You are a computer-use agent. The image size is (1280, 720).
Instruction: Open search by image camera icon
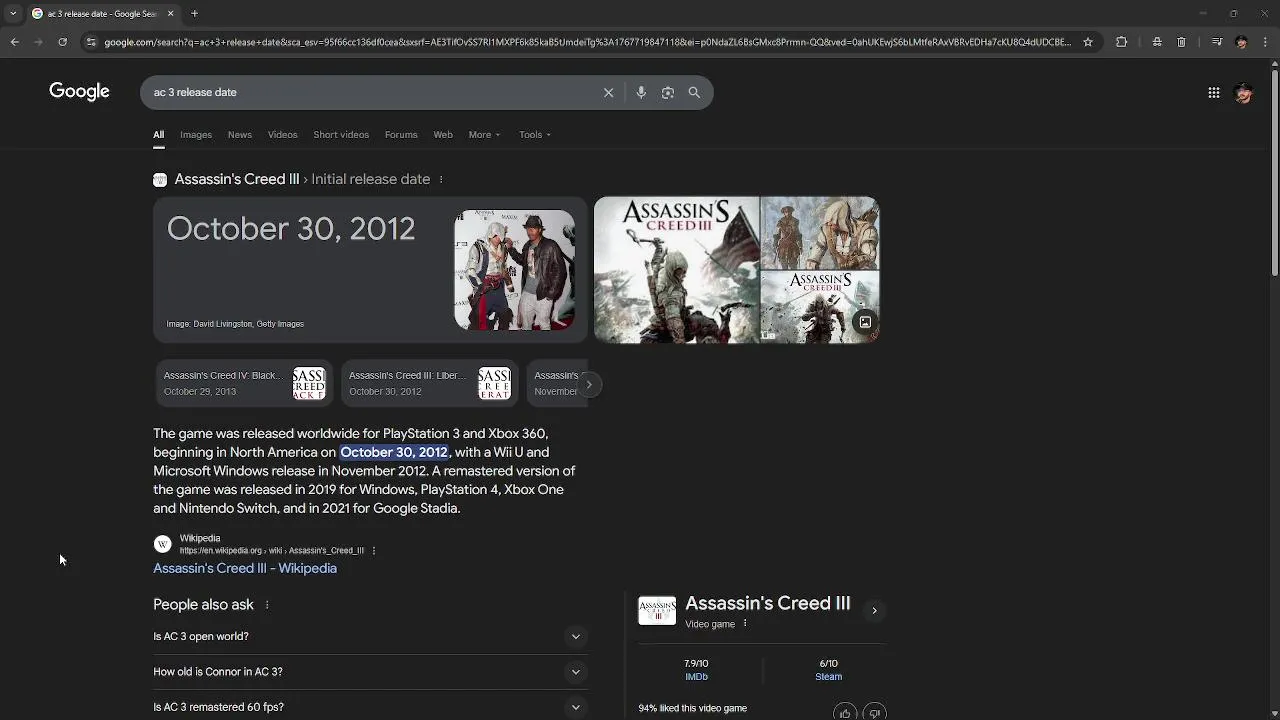click(x=667, y=92)
